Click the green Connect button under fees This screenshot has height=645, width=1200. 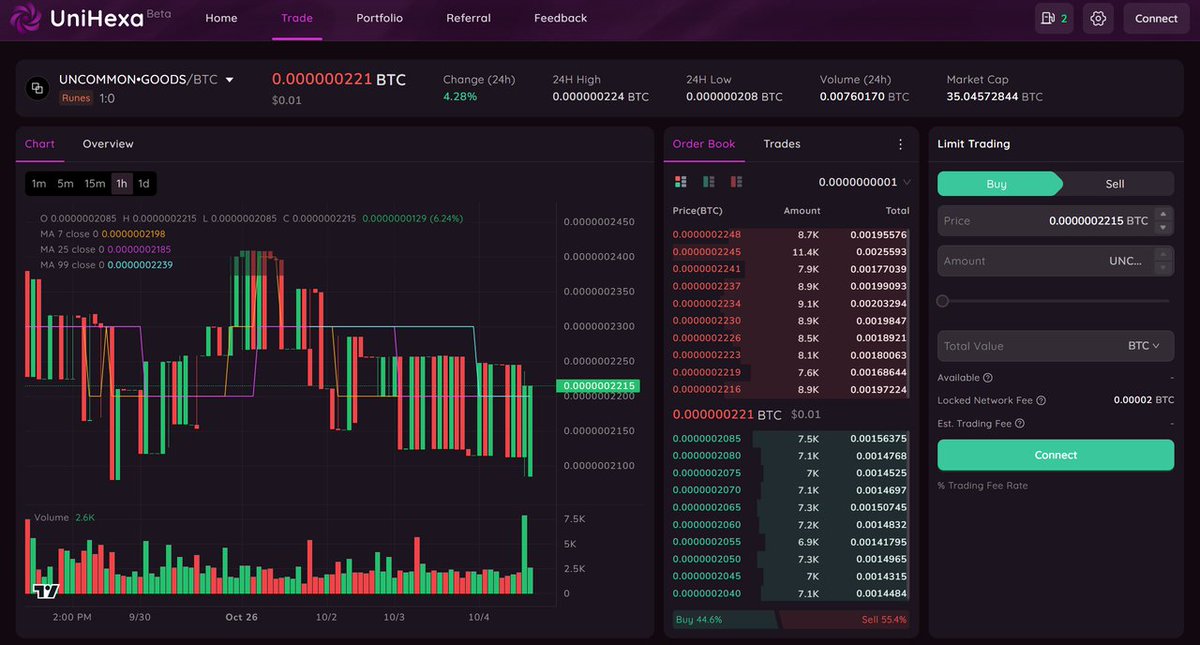(1056, 455)
